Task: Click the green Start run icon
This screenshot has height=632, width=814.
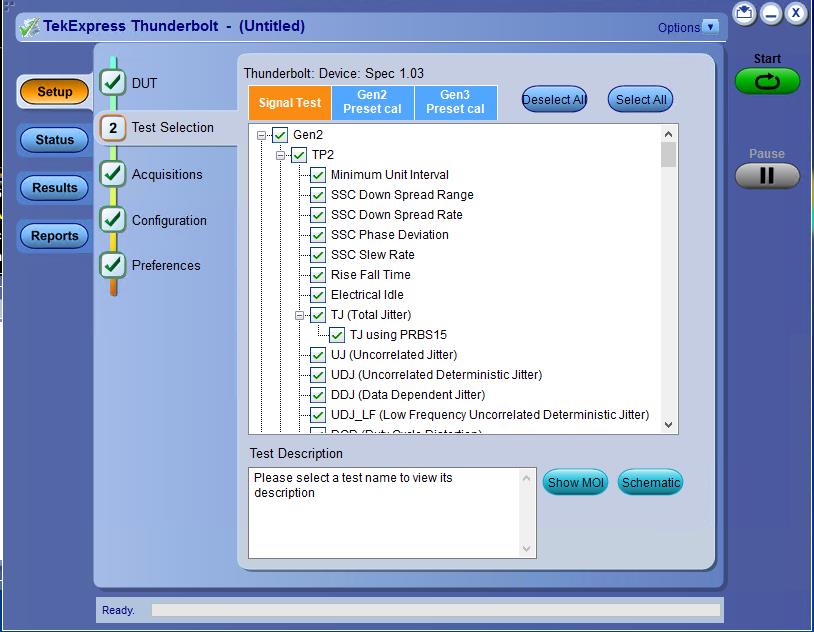Action: (x=767, y=82)
